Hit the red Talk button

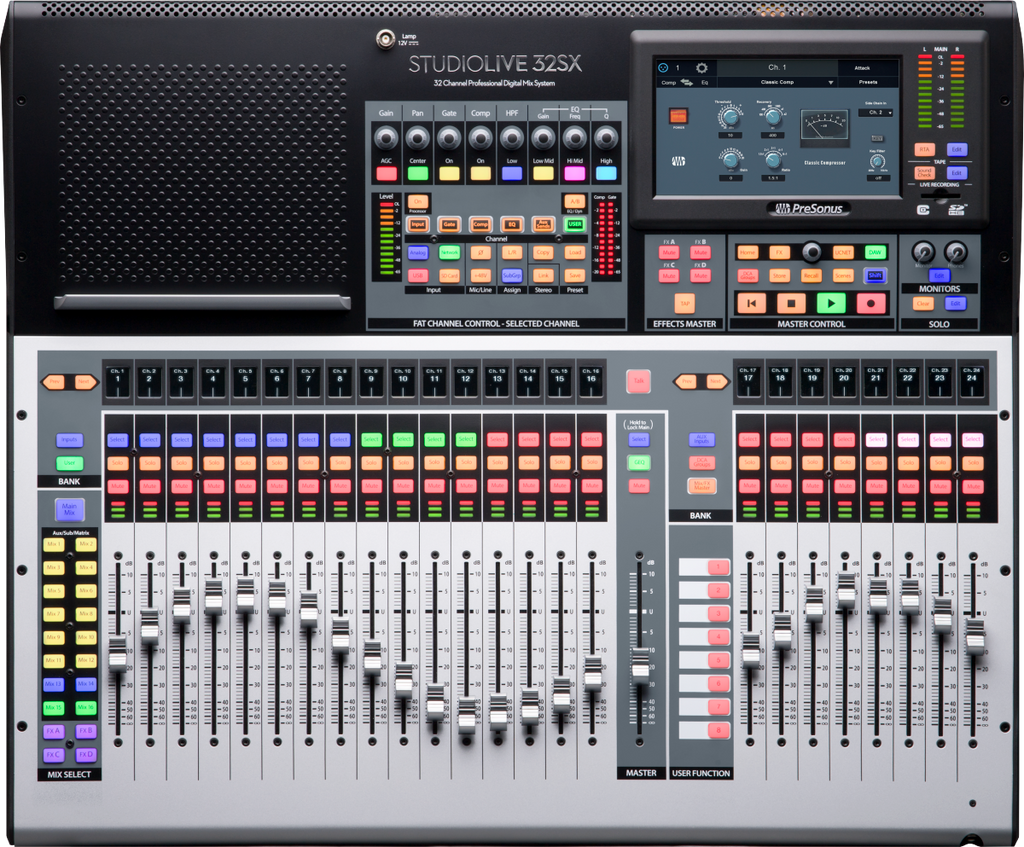pos(638,381)
